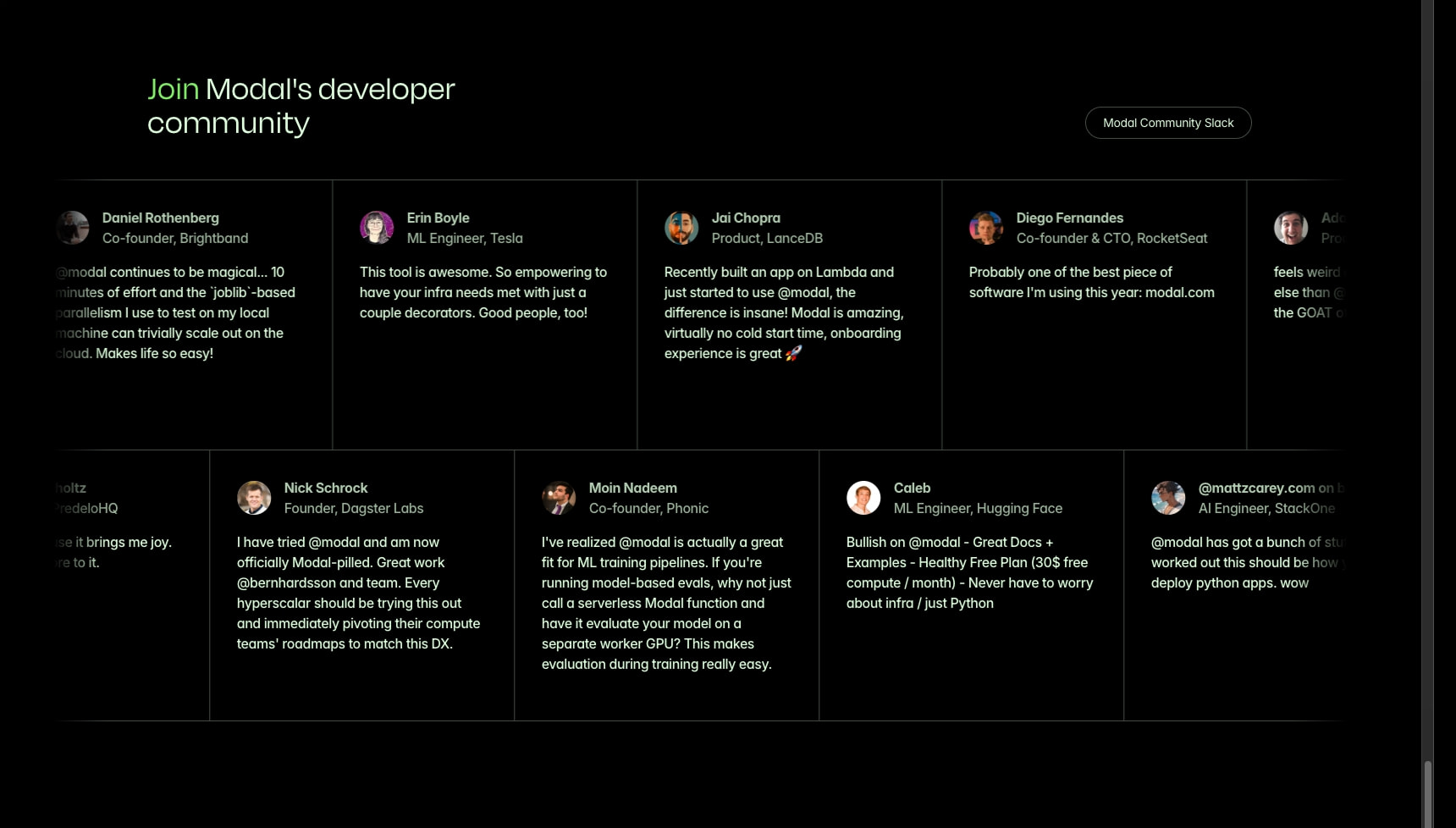
Task: Click Caleb's avatar photo
Action: (x=863, y=498)
